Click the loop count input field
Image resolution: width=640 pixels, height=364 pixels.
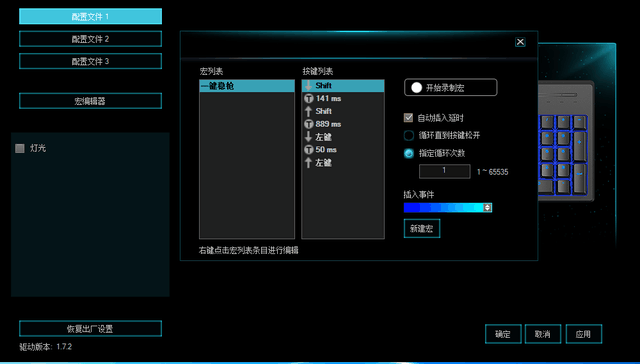(x=444, y=171)
